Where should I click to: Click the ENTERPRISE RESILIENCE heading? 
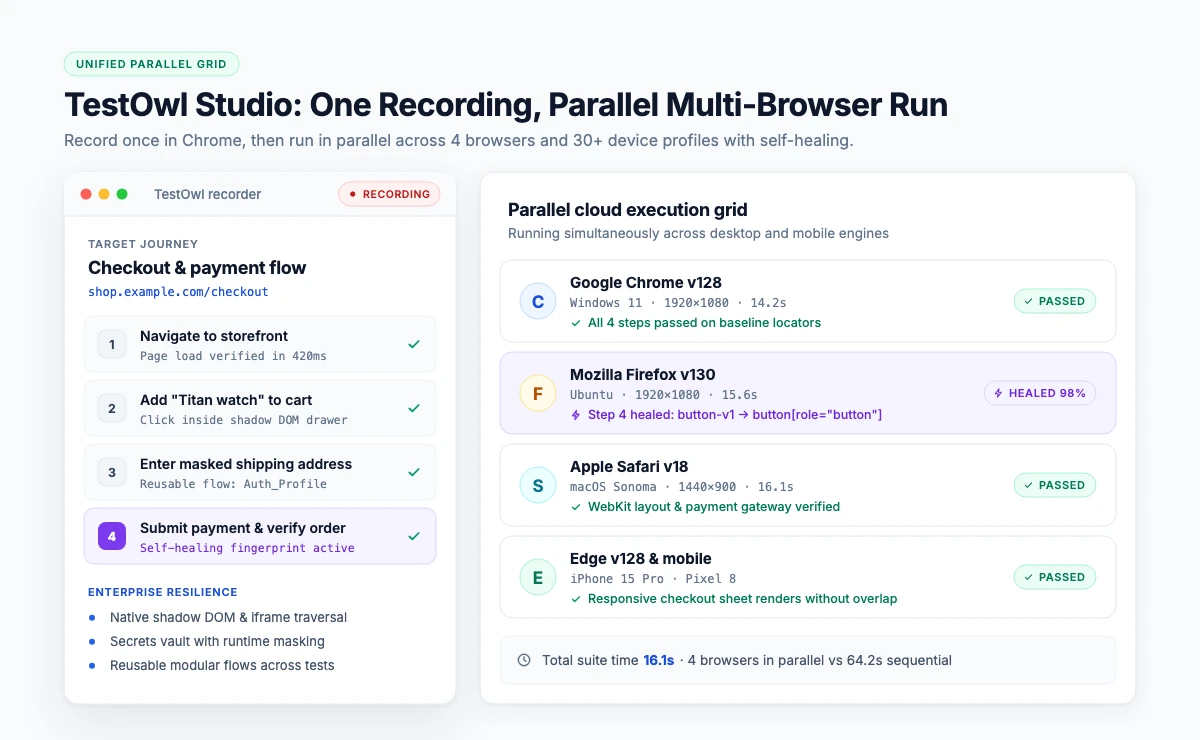(163, 592)
